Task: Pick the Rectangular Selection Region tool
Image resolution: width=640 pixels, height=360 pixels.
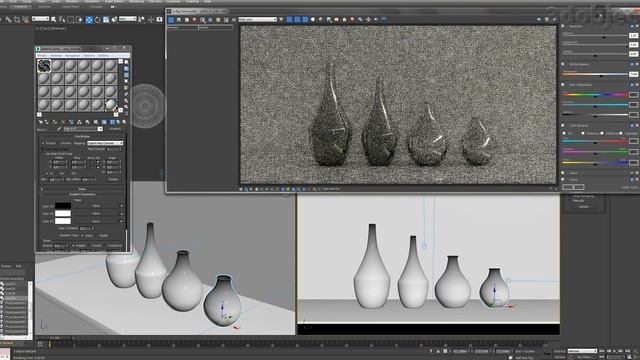Action: tap(71, 19)
